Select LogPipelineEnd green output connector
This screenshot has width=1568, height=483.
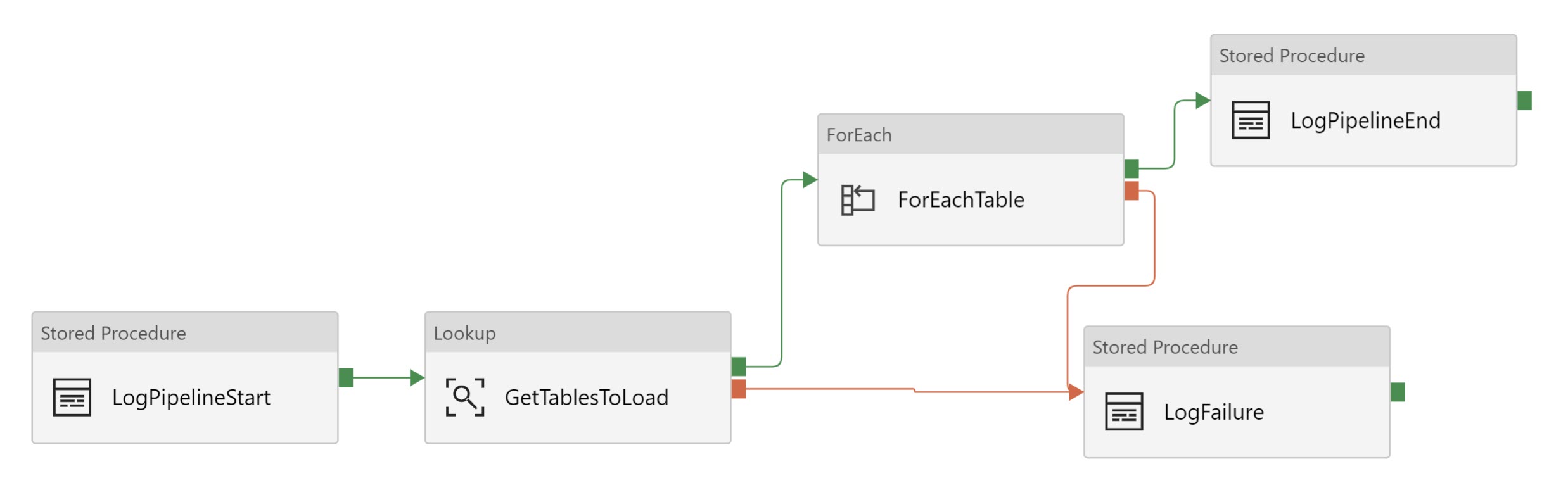pos(1524,101)
